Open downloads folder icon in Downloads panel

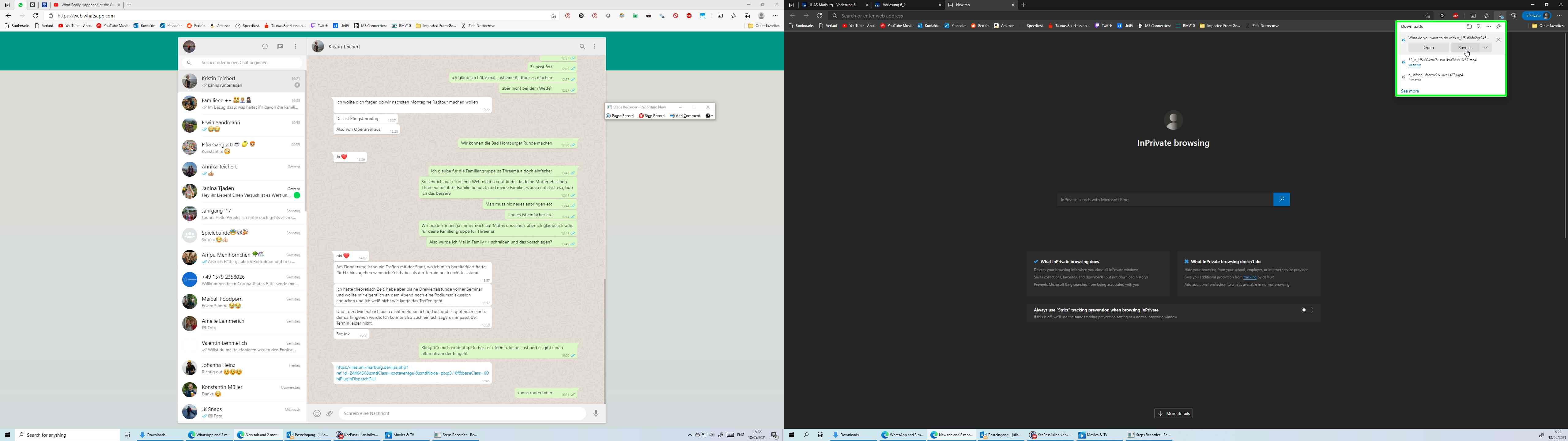1469,27
